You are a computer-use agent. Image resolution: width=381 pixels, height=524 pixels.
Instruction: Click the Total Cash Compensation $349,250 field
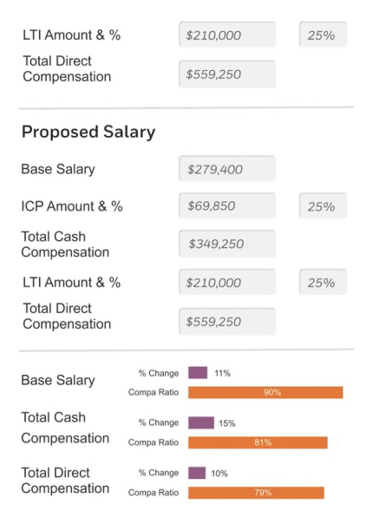tap(227, 244)
